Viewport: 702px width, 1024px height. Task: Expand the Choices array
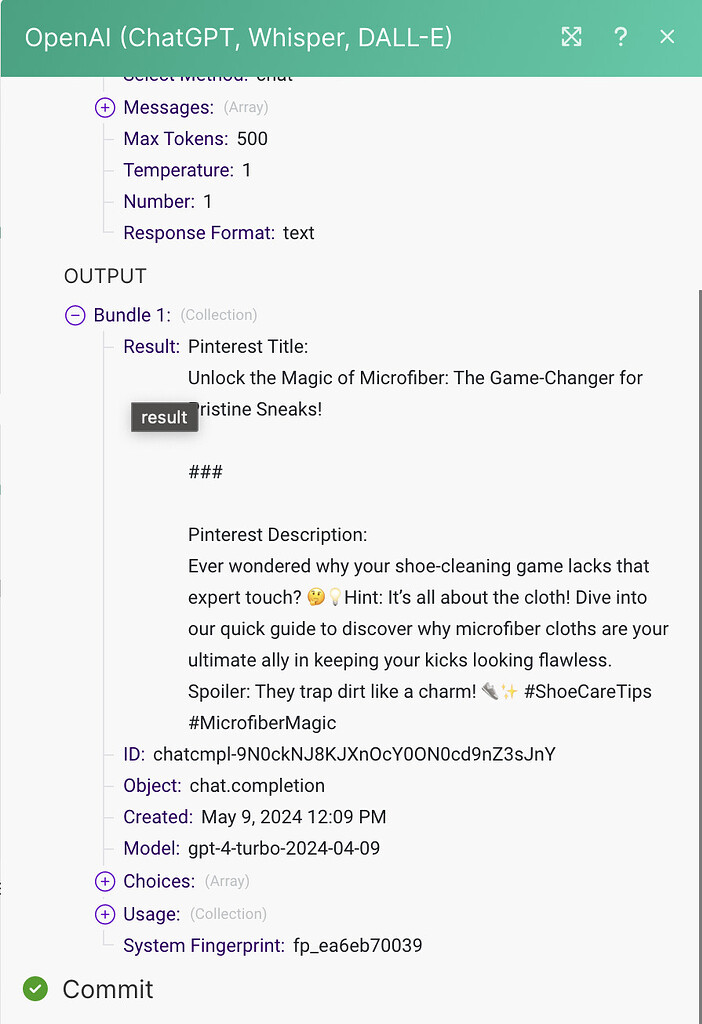[x=105, y=881]
